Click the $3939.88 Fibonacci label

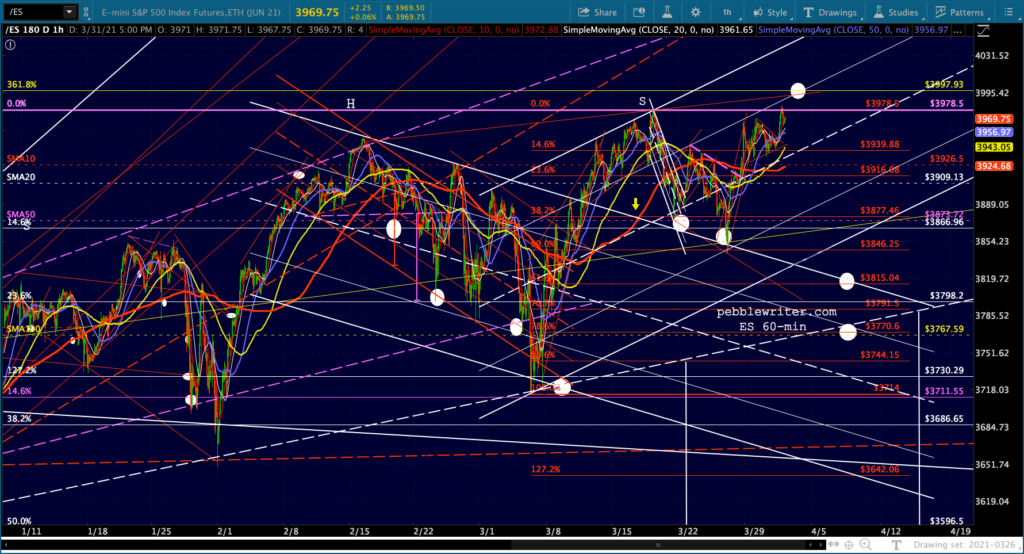click(x=880, y=144)
